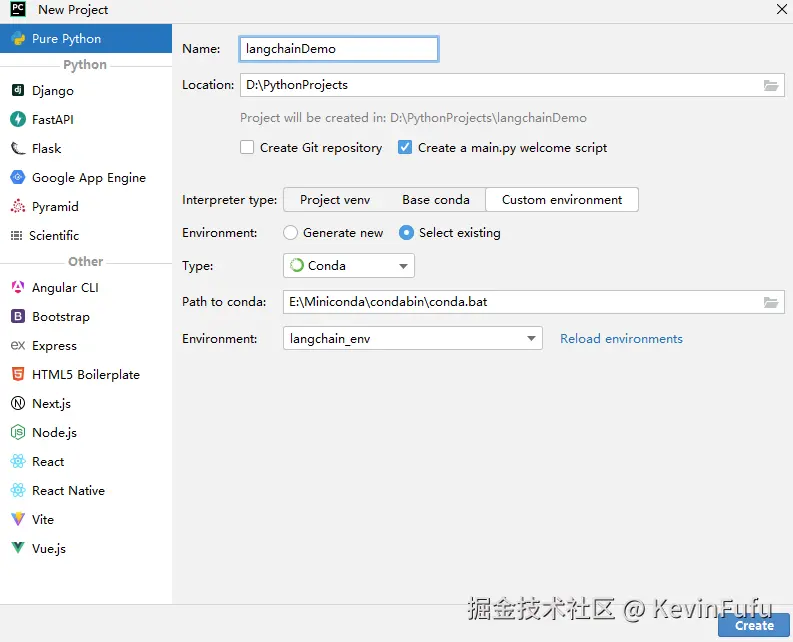Click the Angular CLI icon
793x642 pixels.
pos(18,287)
